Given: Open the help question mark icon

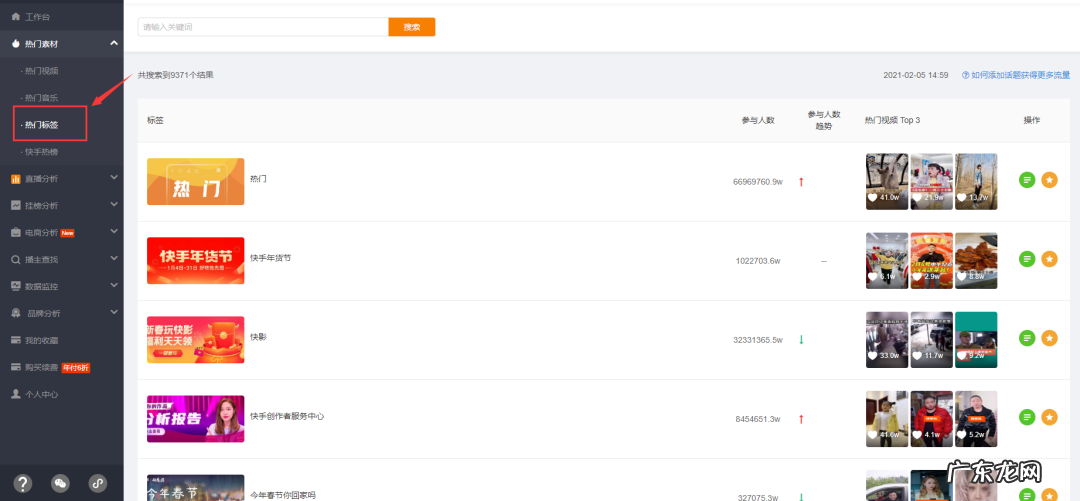Looking at the screenshot, I should click(23, 483).
